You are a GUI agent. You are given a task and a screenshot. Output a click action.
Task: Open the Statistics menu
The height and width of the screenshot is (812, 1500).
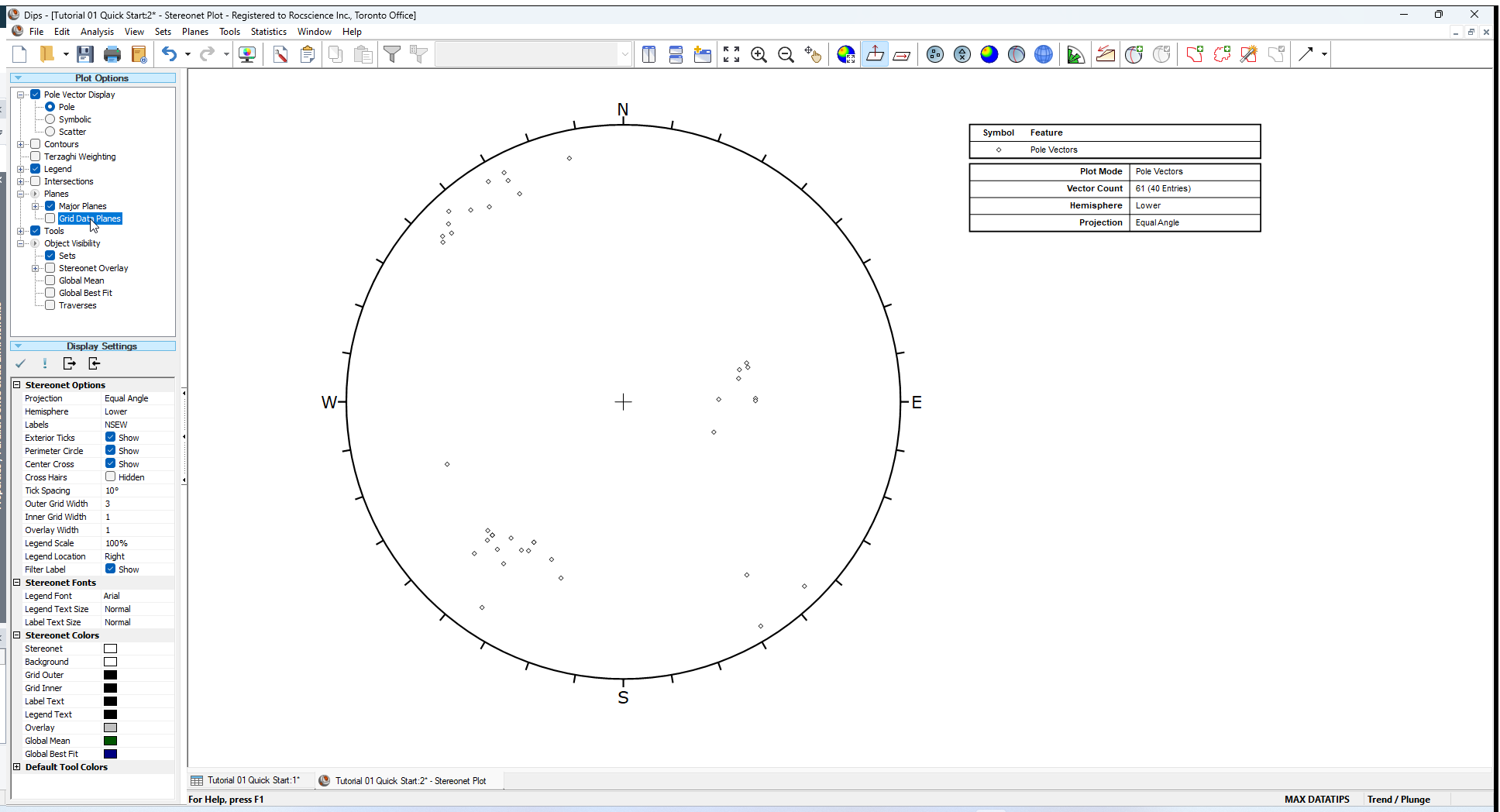coord(268,32)
